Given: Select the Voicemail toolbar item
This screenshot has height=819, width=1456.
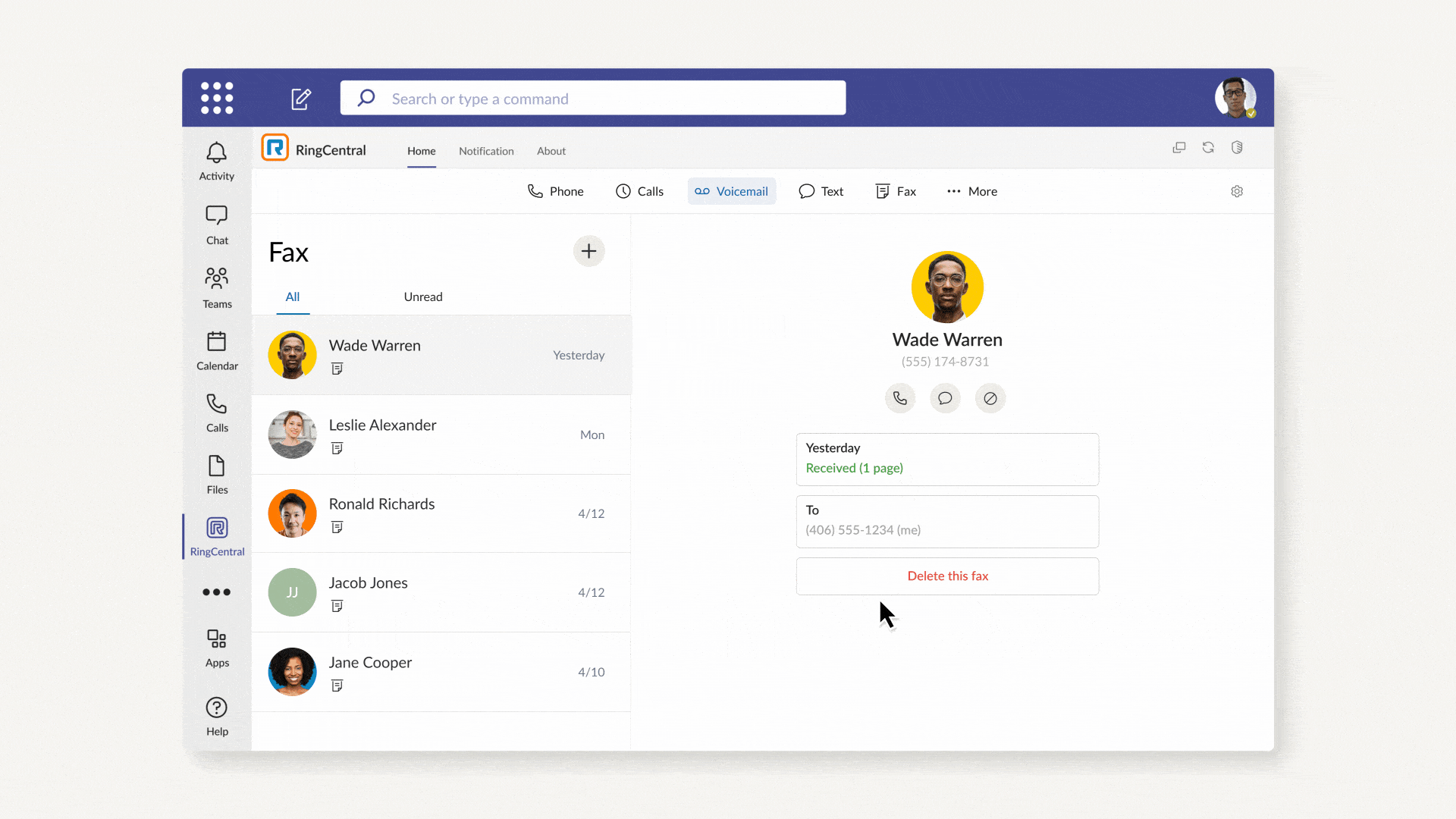Looking at the screenshot, I should [x=732, y=191].
